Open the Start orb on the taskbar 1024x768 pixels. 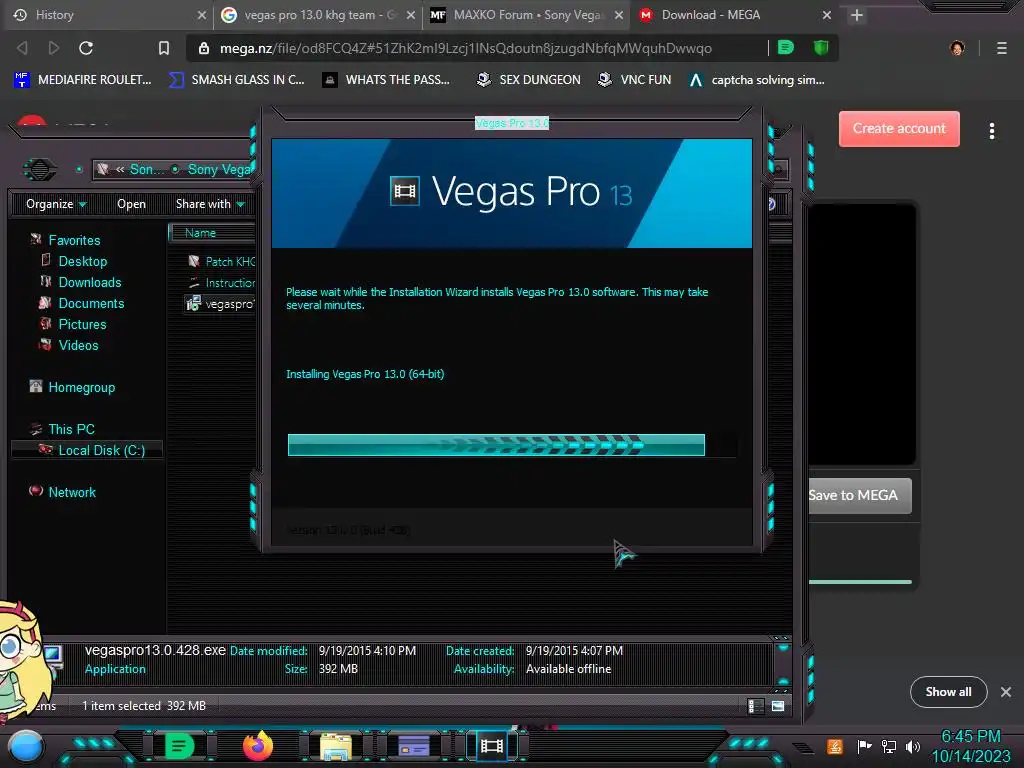coord(25,746)
